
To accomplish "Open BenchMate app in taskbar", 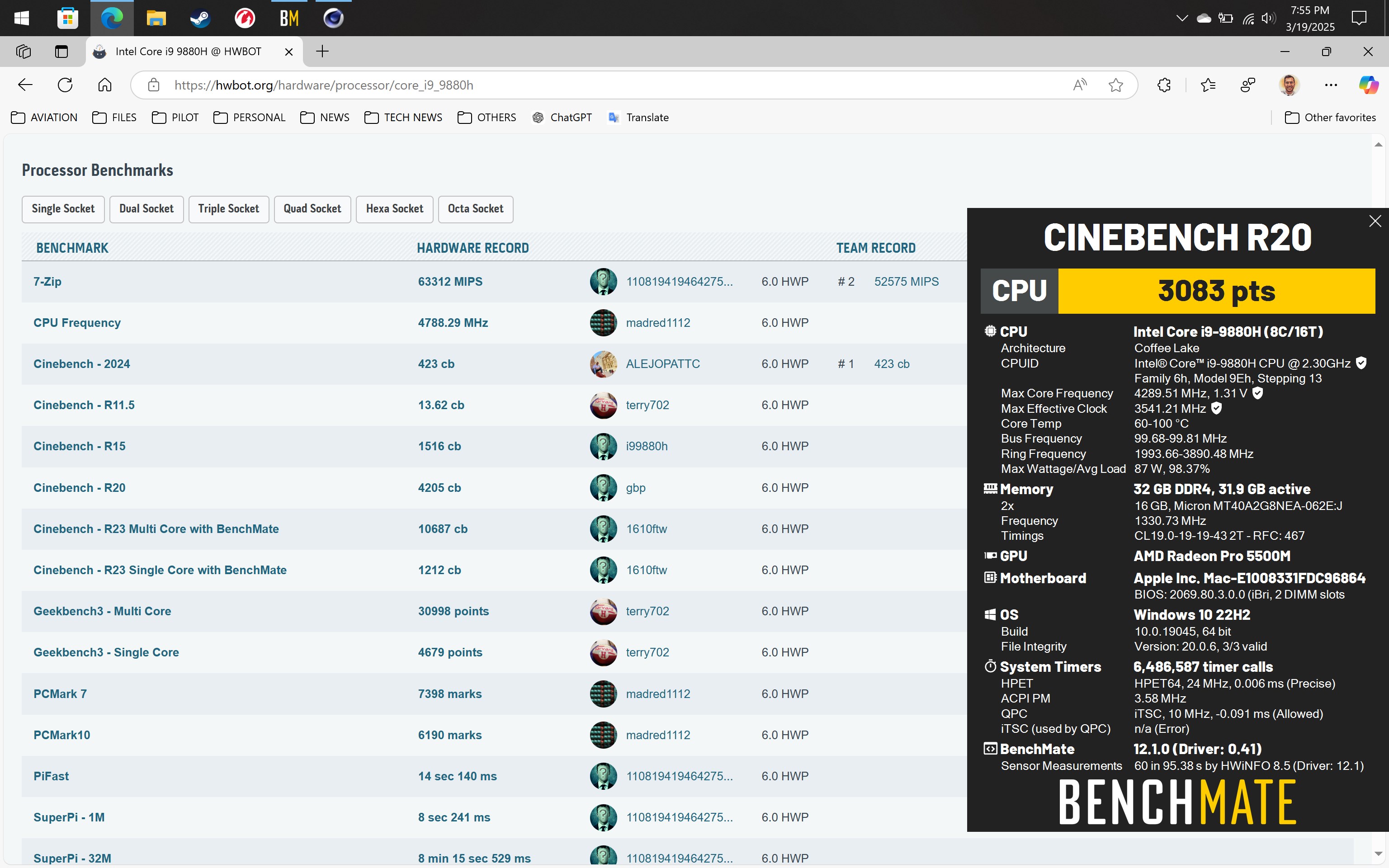I will pos(289,18).
